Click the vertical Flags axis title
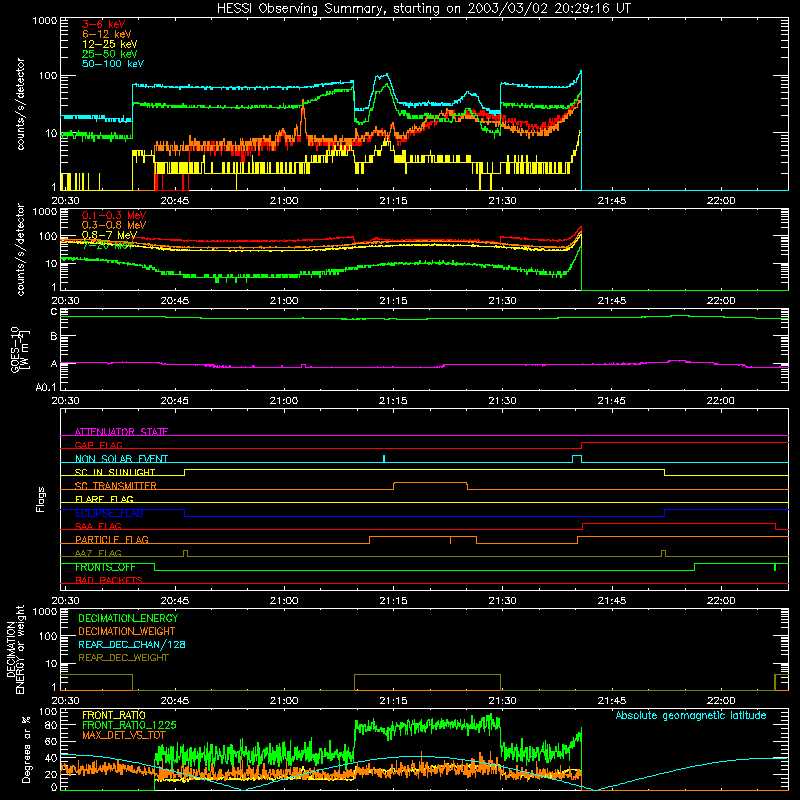 [41, 500]
